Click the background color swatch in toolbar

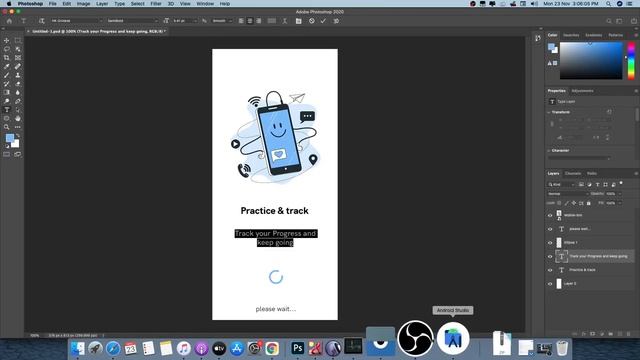pos(16,144)
